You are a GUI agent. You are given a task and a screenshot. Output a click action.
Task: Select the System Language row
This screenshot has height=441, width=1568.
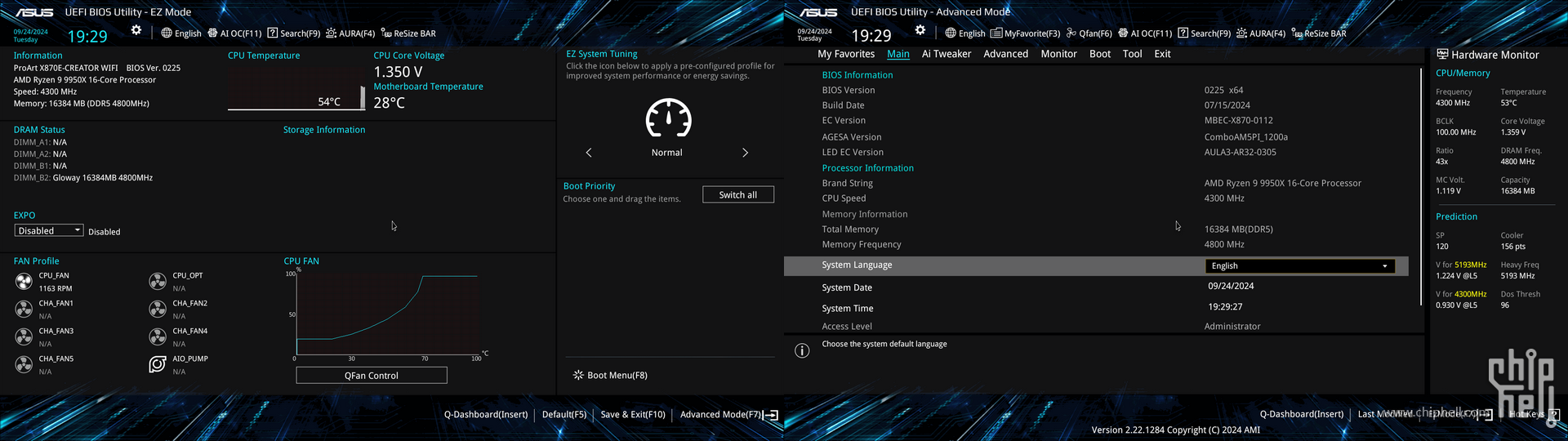tap(1096, 266)
